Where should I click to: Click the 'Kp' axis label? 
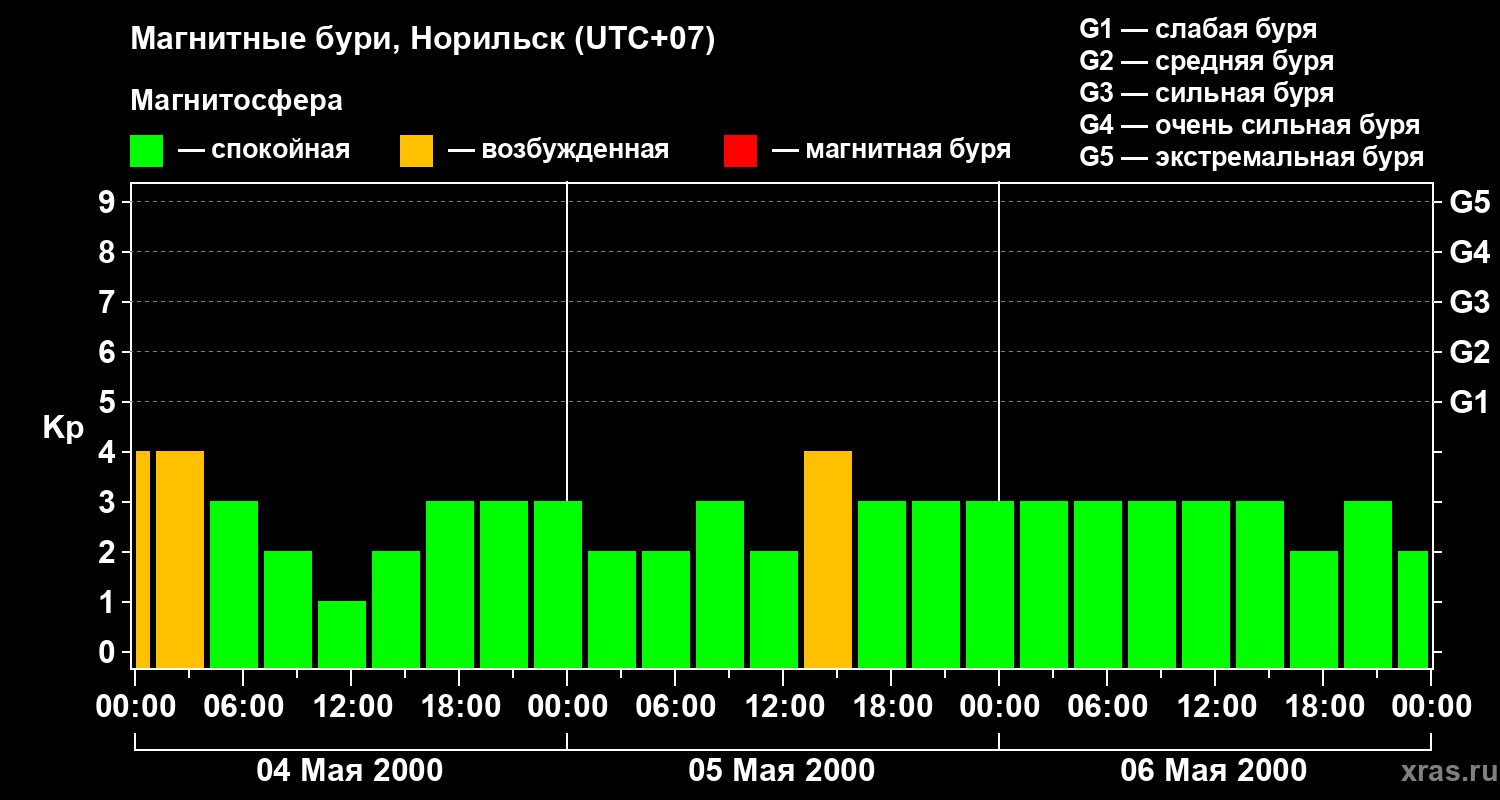[x=64, y=428]
